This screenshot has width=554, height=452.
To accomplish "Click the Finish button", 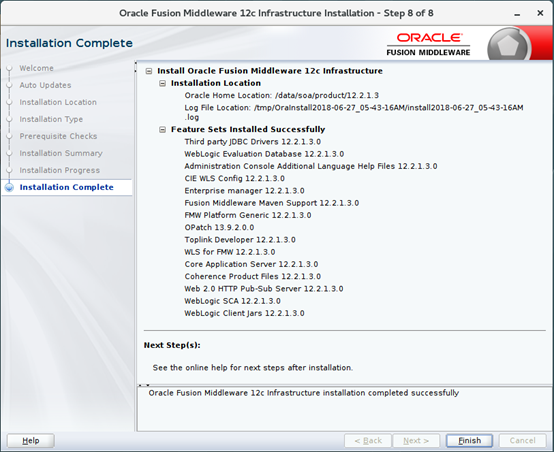I will tap(469, 441).
